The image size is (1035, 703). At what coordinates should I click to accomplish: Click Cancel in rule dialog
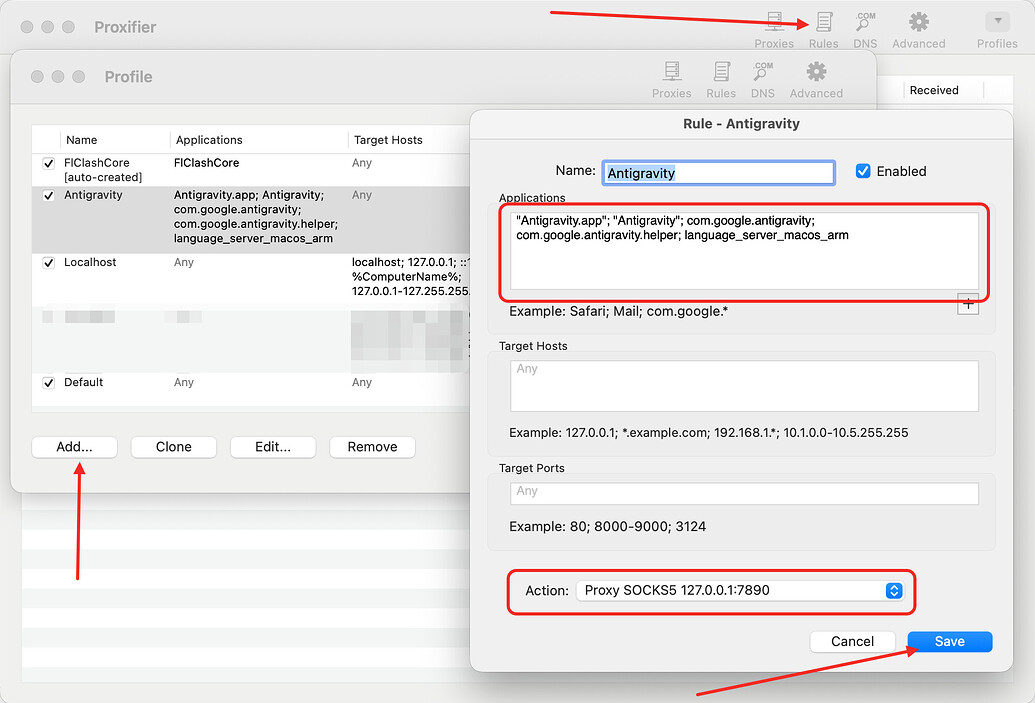(x=852, y=642)
